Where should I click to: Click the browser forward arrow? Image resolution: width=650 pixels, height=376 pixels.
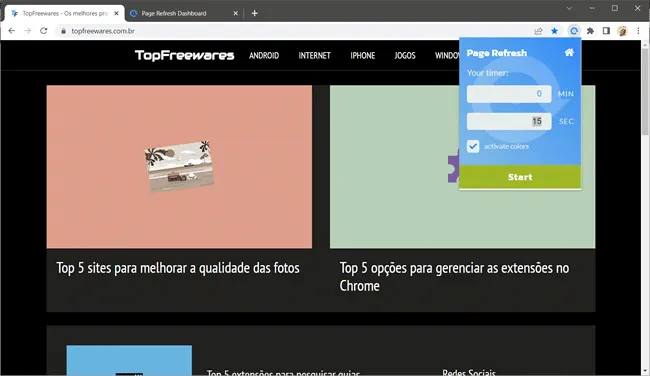[x=27, y=31]
